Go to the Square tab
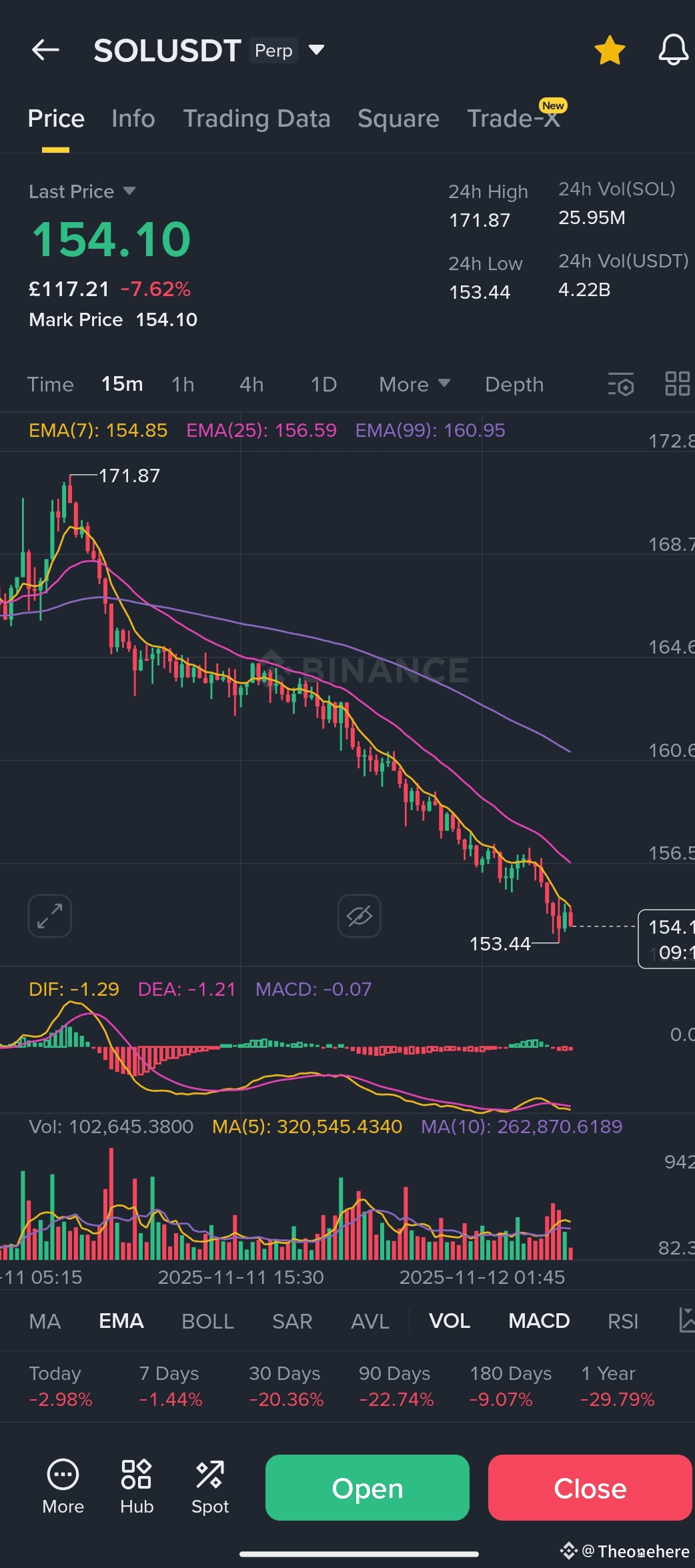This screenshot has height=1568, width=695. click(x=398, y=119)
